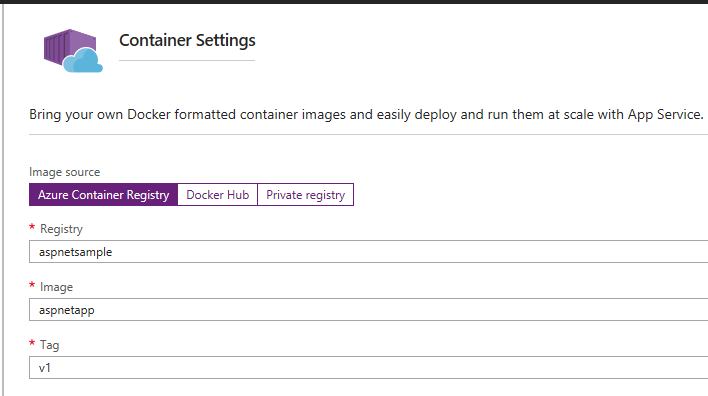Click the Registry field label
Screen dimensions: 708x396
pyautogui.click(x=61, y=229)
